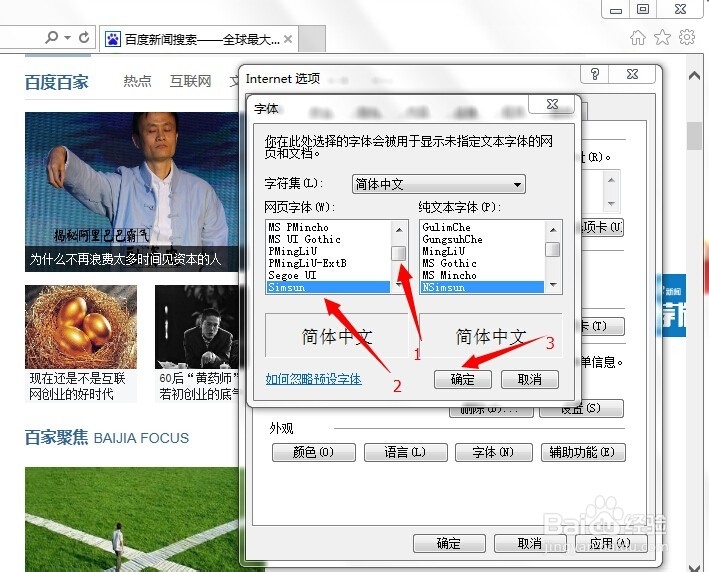Open 60后“黄药师” article link
The image size is (709, 572).
[x=198, y=386]
